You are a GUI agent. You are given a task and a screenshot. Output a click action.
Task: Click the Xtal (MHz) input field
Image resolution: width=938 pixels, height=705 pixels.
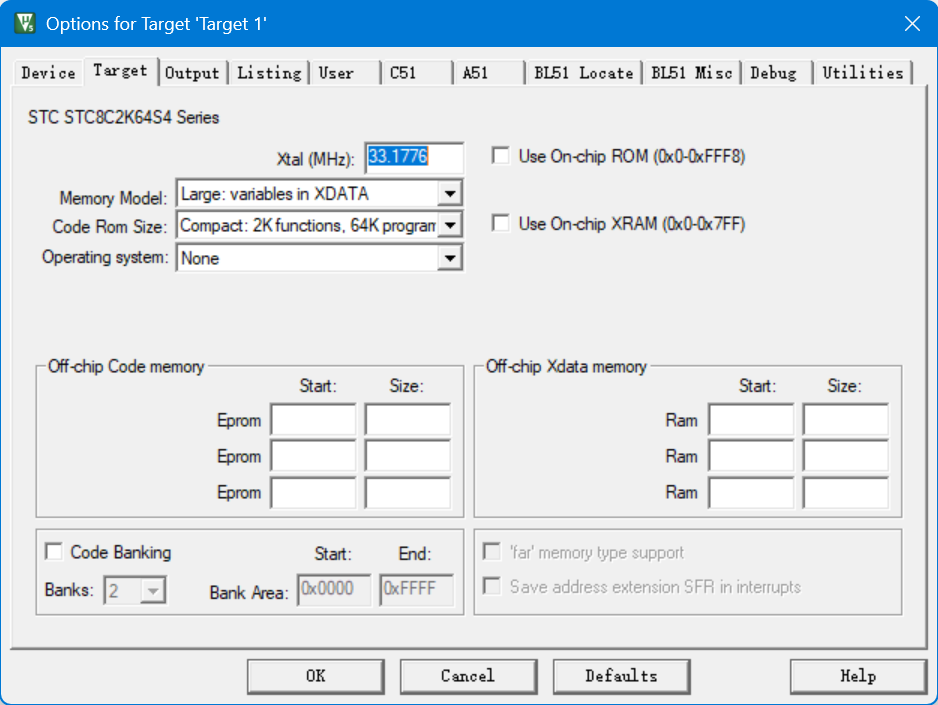pyautogui.click(x=415, y=157)
